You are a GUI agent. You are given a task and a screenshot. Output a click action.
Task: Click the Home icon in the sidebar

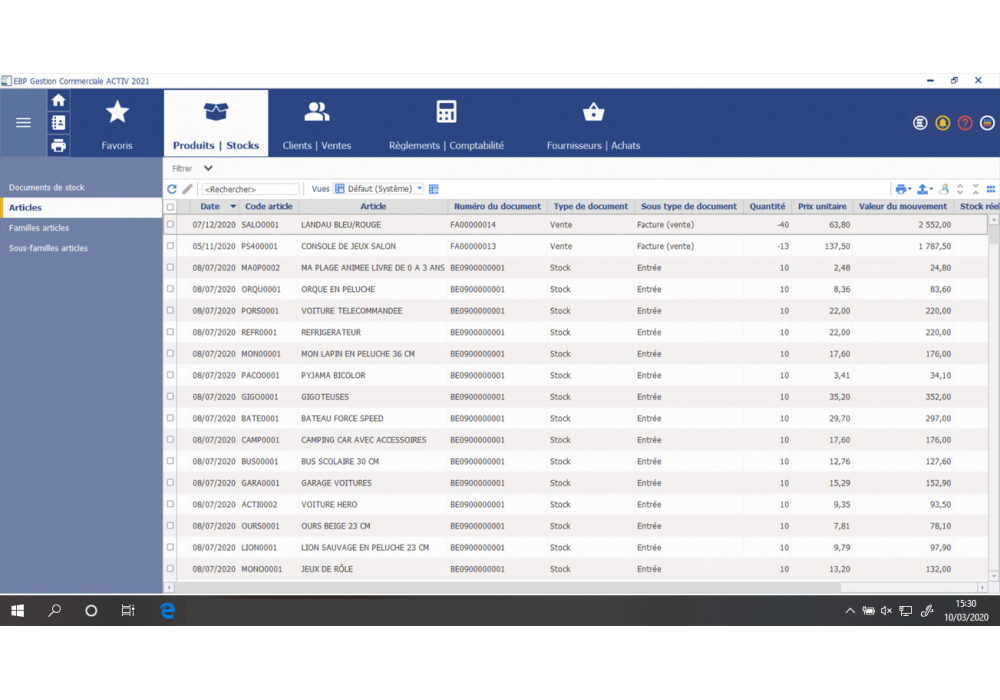[59, 99]
